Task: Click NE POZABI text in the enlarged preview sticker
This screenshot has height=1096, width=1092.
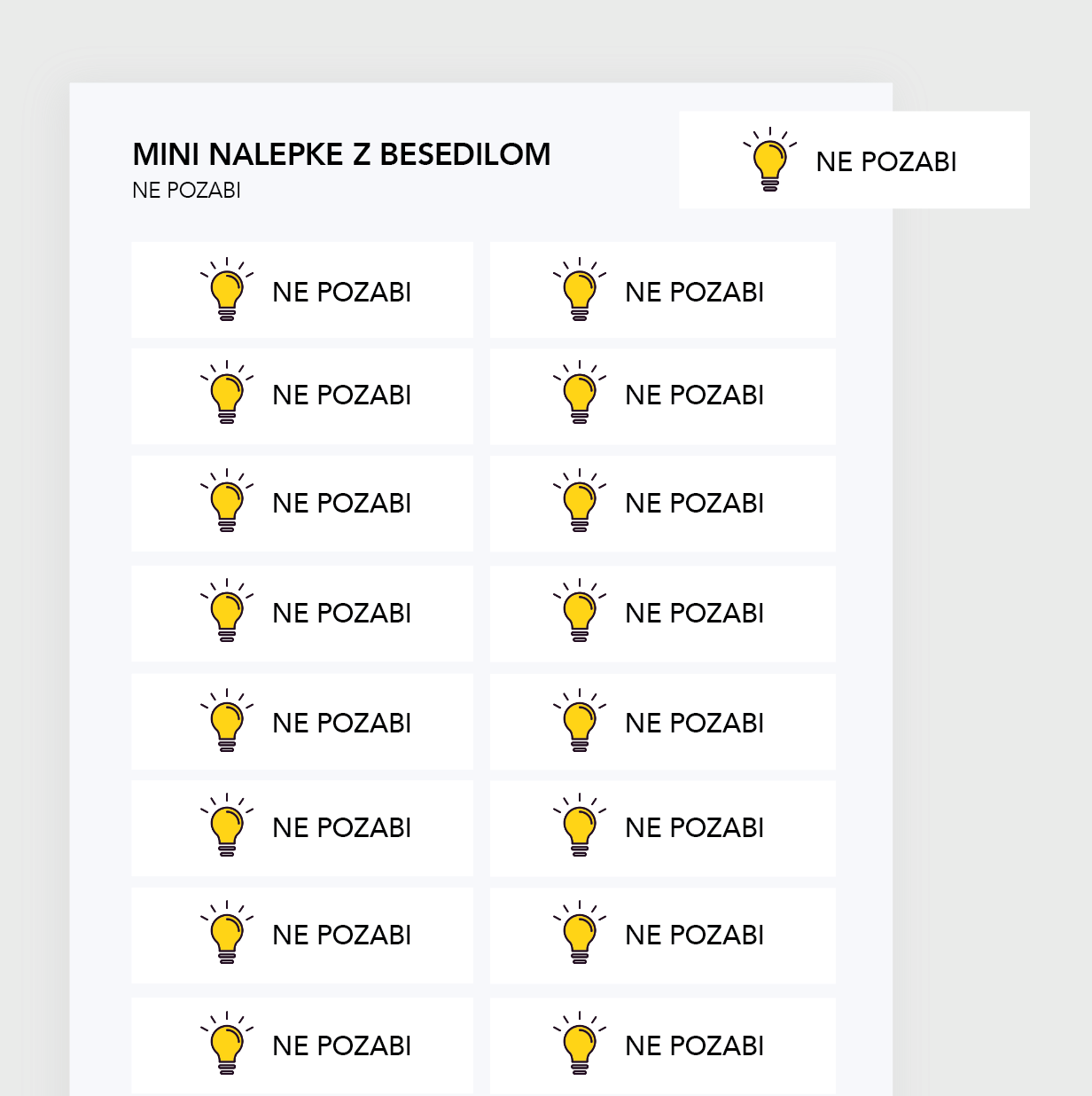Action: 886,162
